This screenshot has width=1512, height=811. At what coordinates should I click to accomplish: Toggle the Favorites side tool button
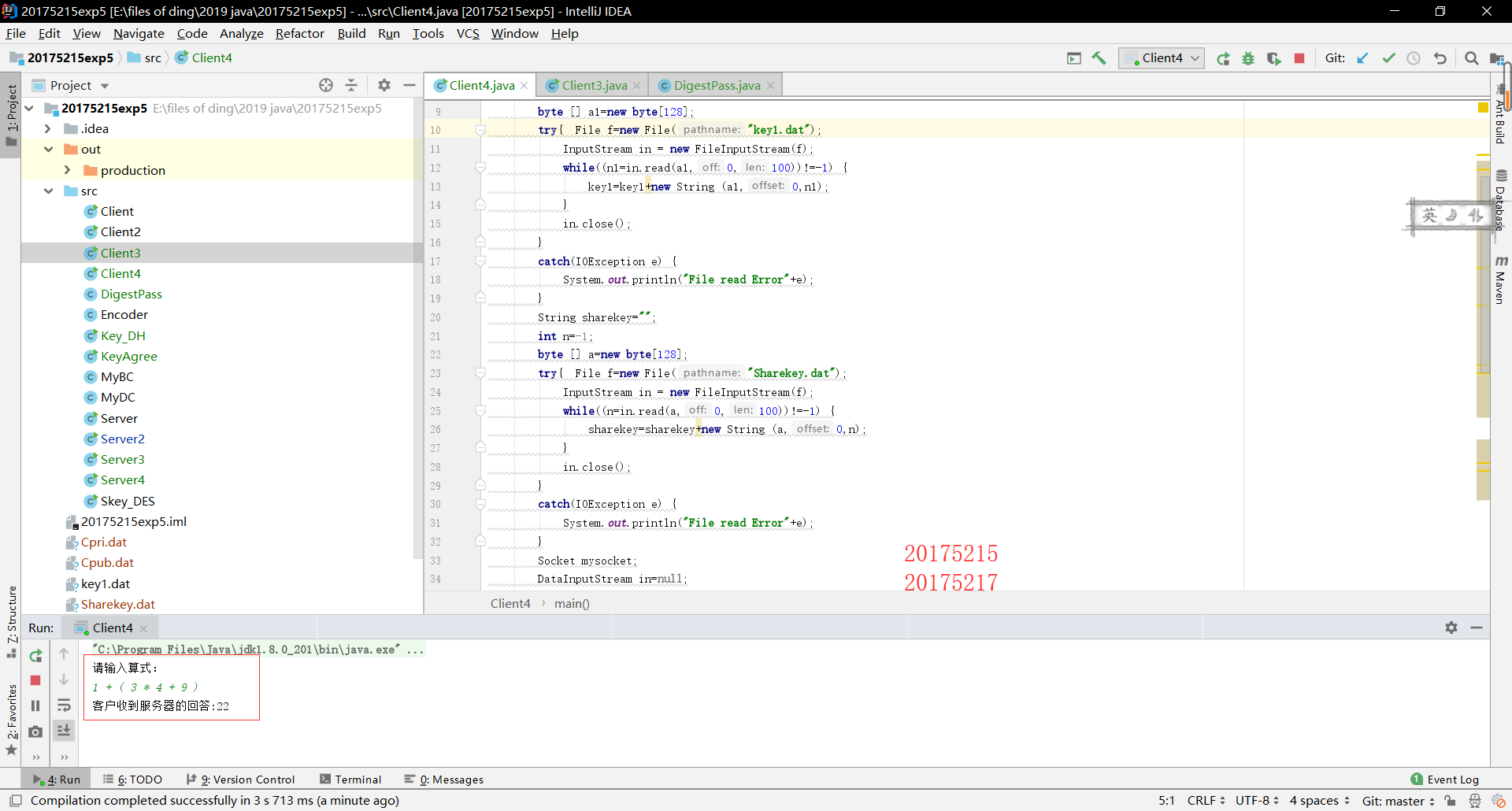click(x=11, y=720)
